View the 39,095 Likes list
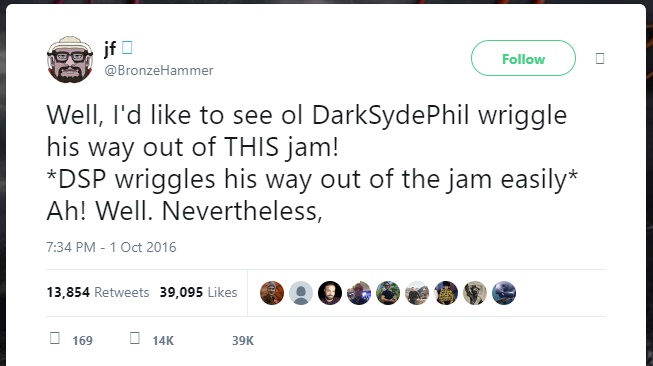Screen dimensions: 653x366 (199, 292)
